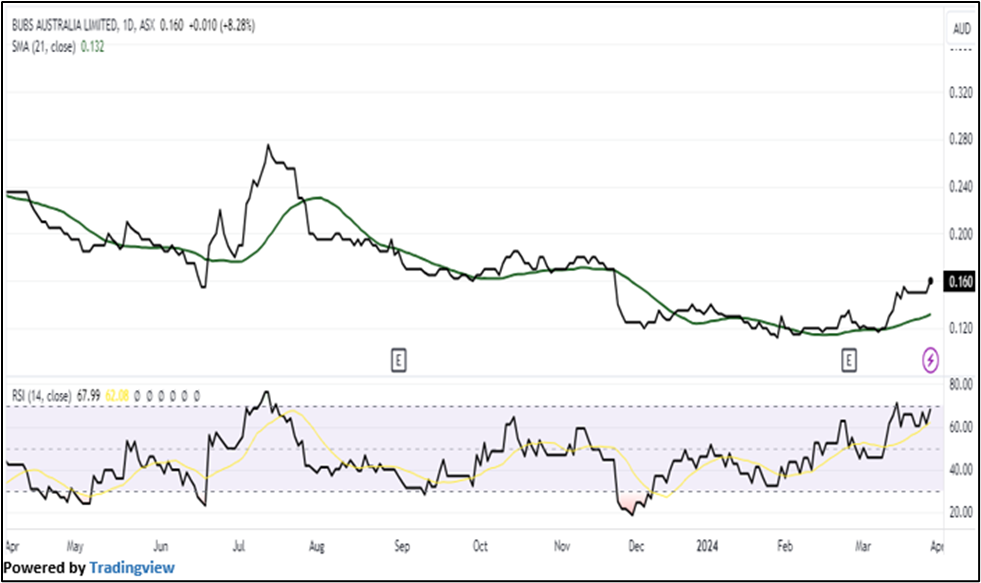Click the price change +0.010 (+8.28%) text

[221, 26]
